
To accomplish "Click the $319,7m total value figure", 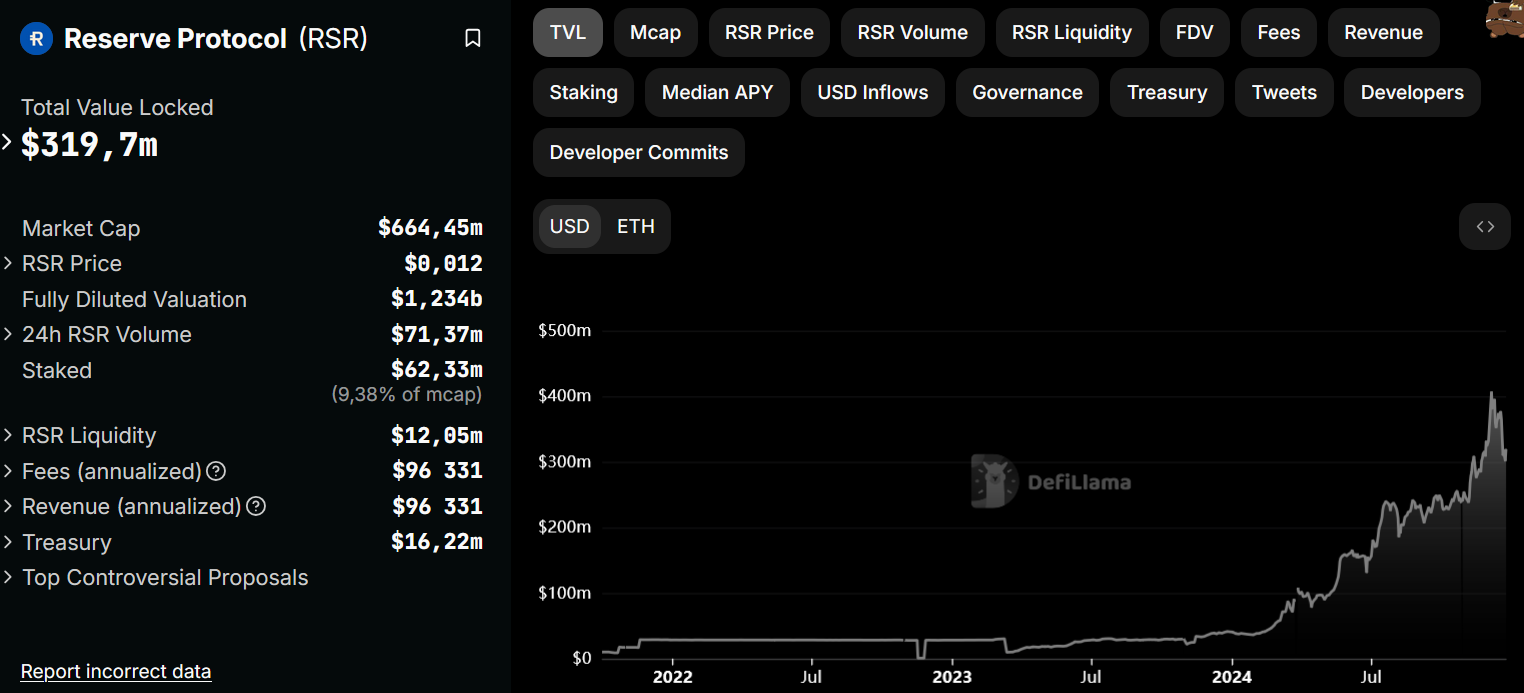I will click(90, 145).
